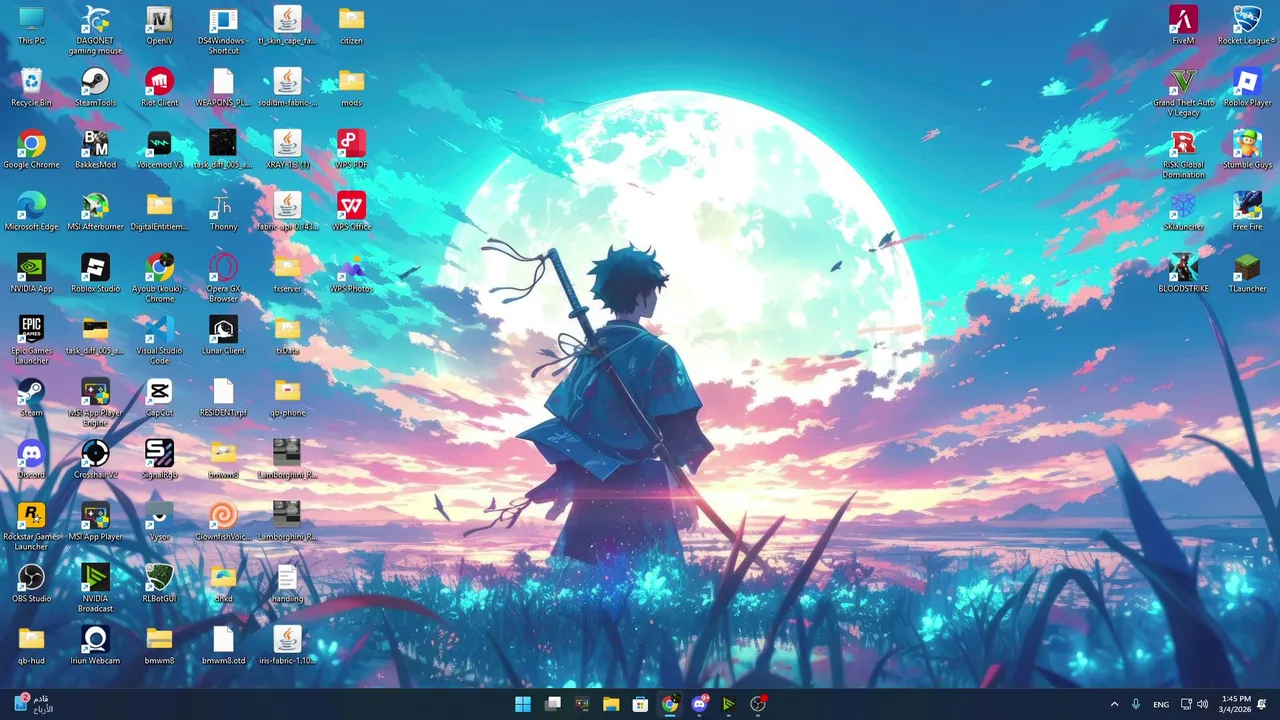Select the Free Fire desktop icon
The width and height of the screenshot is (1280, 720).
pos(1247,212)
